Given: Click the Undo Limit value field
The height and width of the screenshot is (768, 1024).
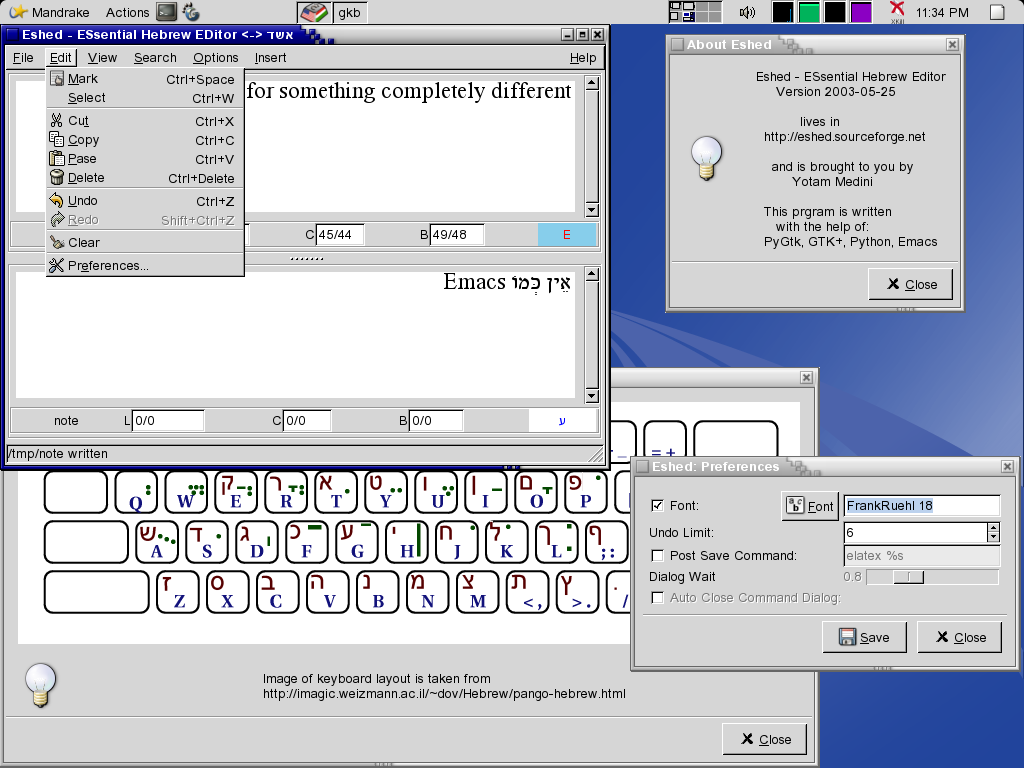Looking at the screenshot, I should (x=916, y=532).
